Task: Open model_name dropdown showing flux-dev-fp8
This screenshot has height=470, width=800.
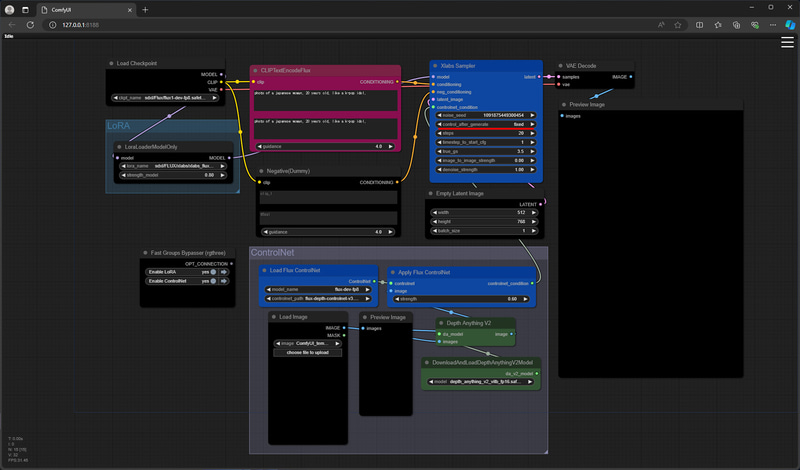Action: tap(318, 289)
